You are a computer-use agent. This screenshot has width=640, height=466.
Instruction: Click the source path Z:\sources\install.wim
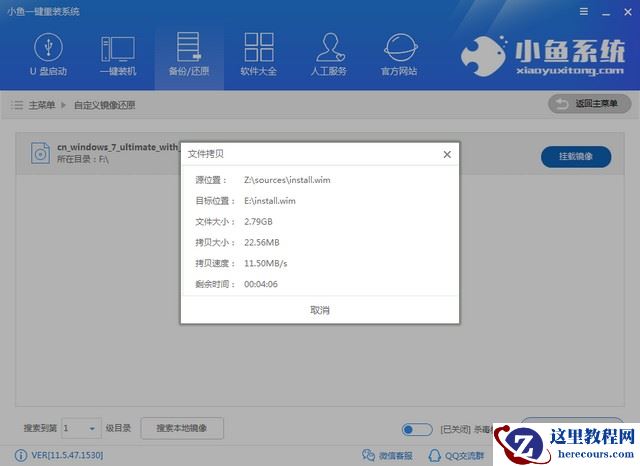[287, 180]
